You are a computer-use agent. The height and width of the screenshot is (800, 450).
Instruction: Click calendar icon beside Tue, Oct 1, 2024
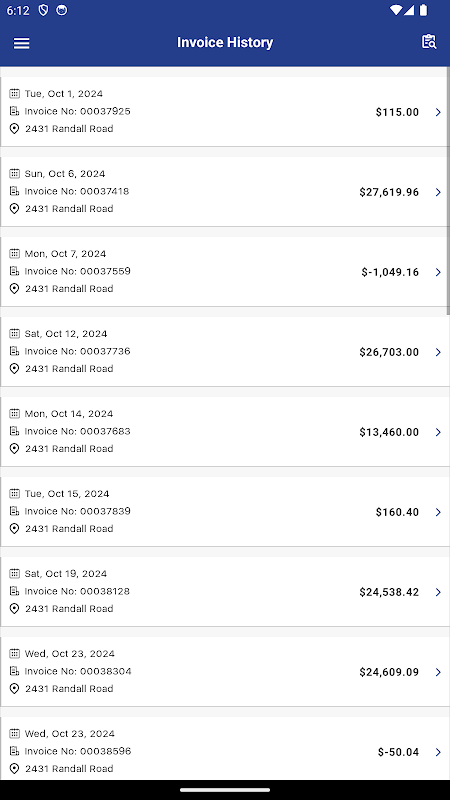click(15, 93)
